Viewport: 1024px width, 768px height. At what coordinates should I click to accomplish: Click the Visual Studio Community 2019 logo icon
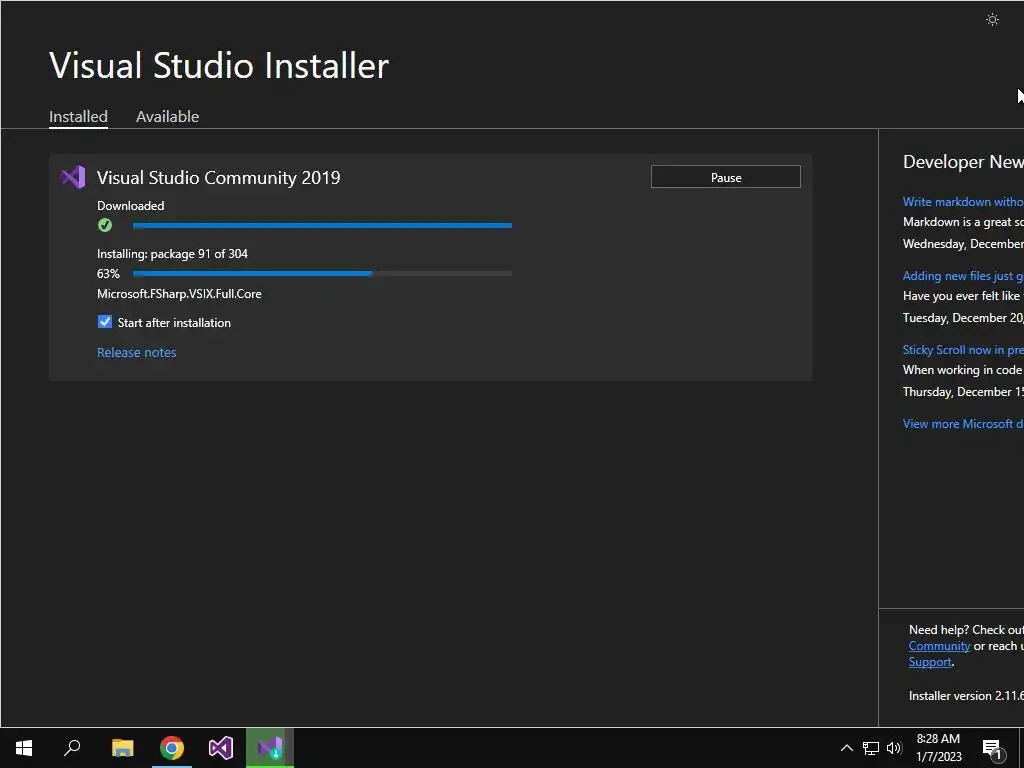point(73,177)
